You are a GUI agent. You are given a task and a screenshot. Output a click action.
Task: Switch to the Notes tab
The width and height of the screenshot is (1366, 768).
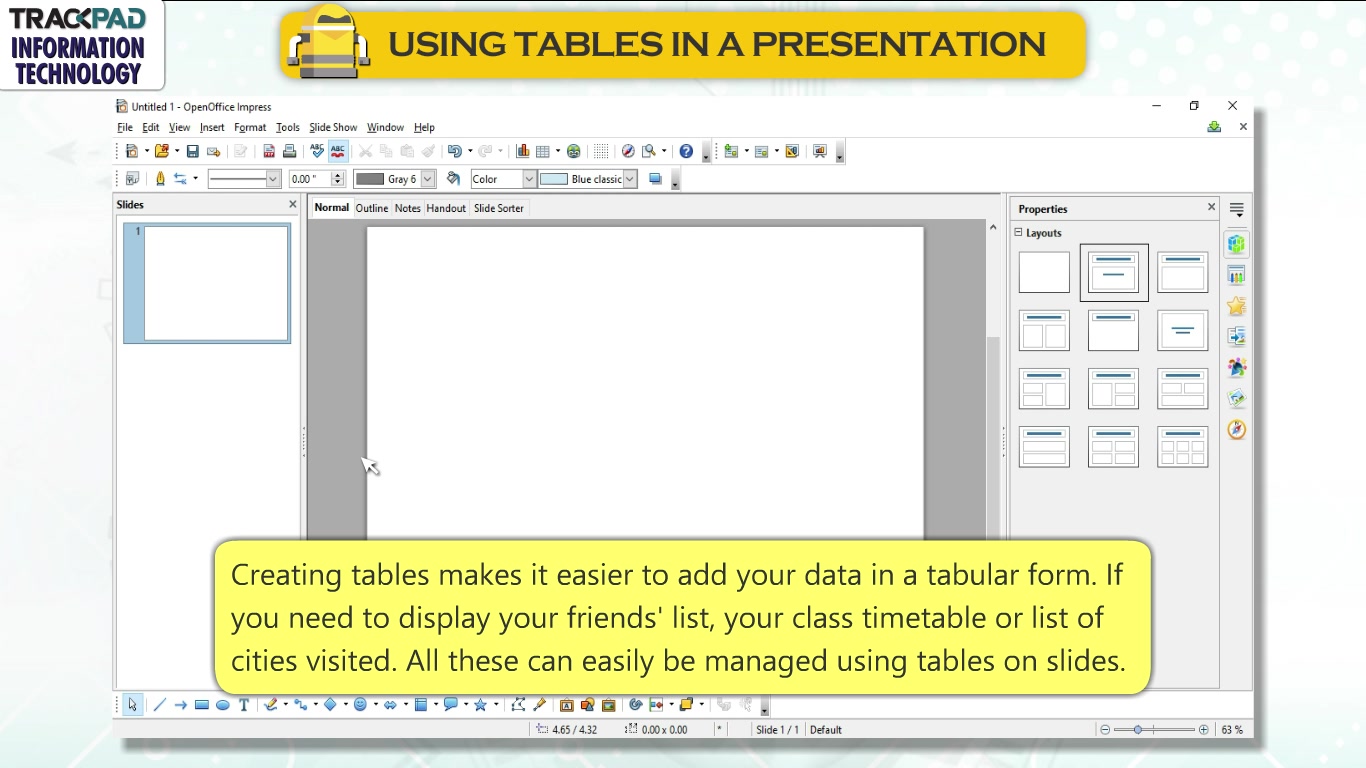click(x=408, y=208)
